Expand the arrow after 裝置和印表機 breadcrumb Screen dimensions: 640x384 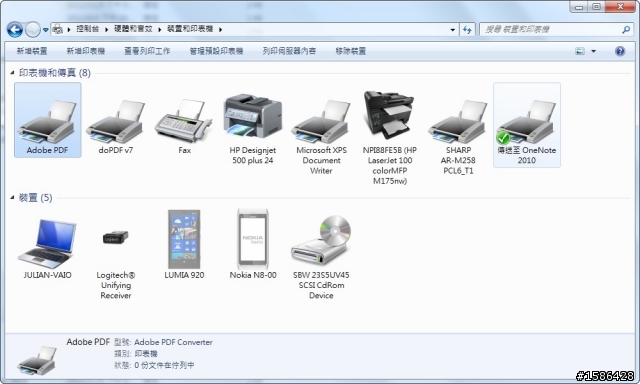220,29
